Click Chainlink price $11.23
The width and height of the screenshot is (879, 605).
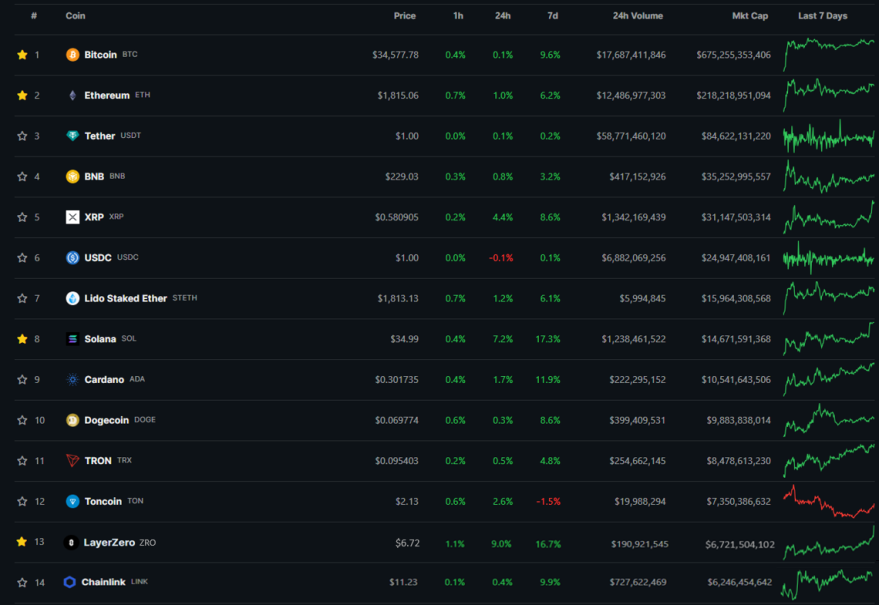click(403, 582)
